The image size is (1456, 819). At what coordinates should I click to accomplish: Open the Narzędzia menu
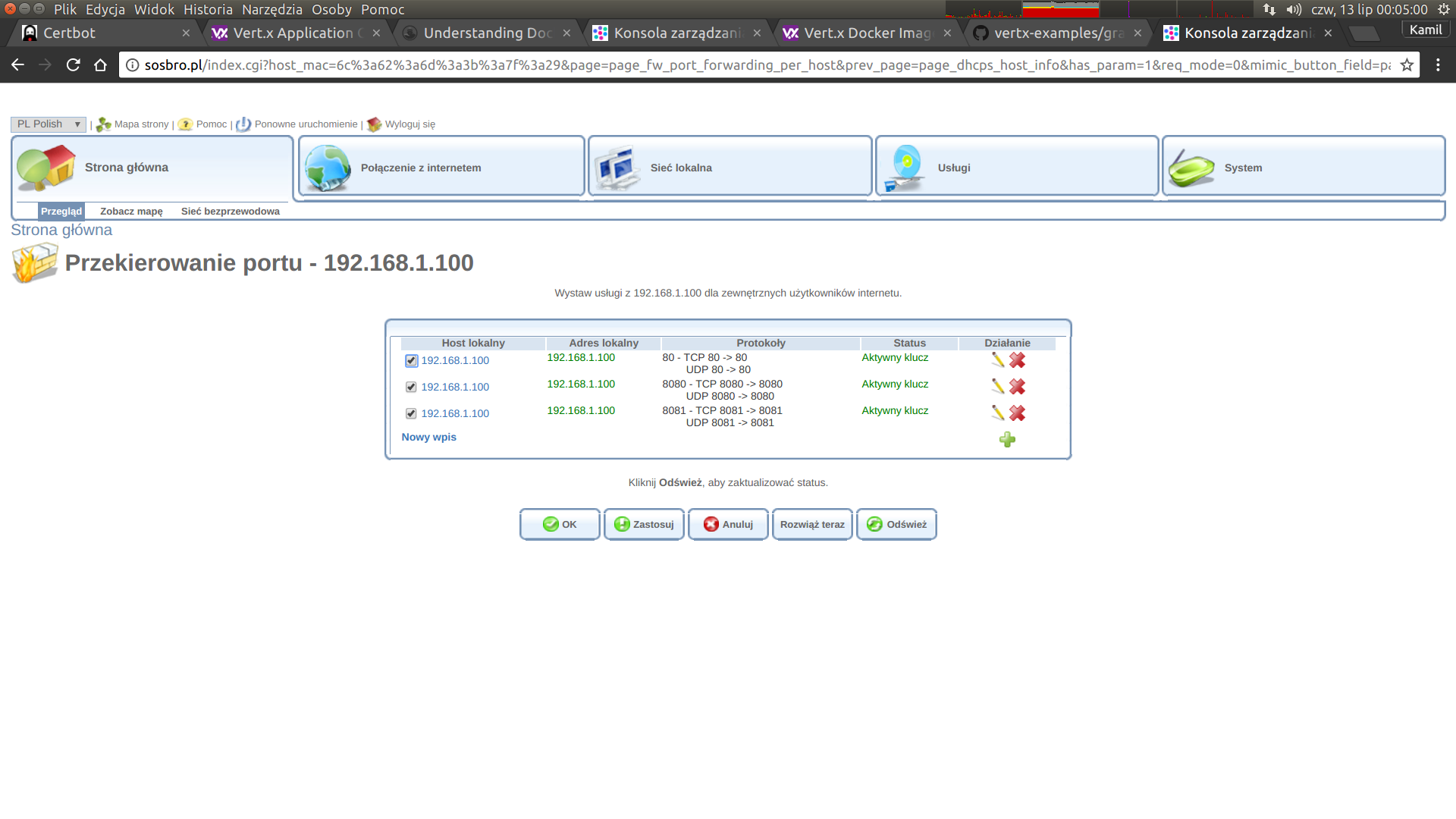(x=272, y=10)
